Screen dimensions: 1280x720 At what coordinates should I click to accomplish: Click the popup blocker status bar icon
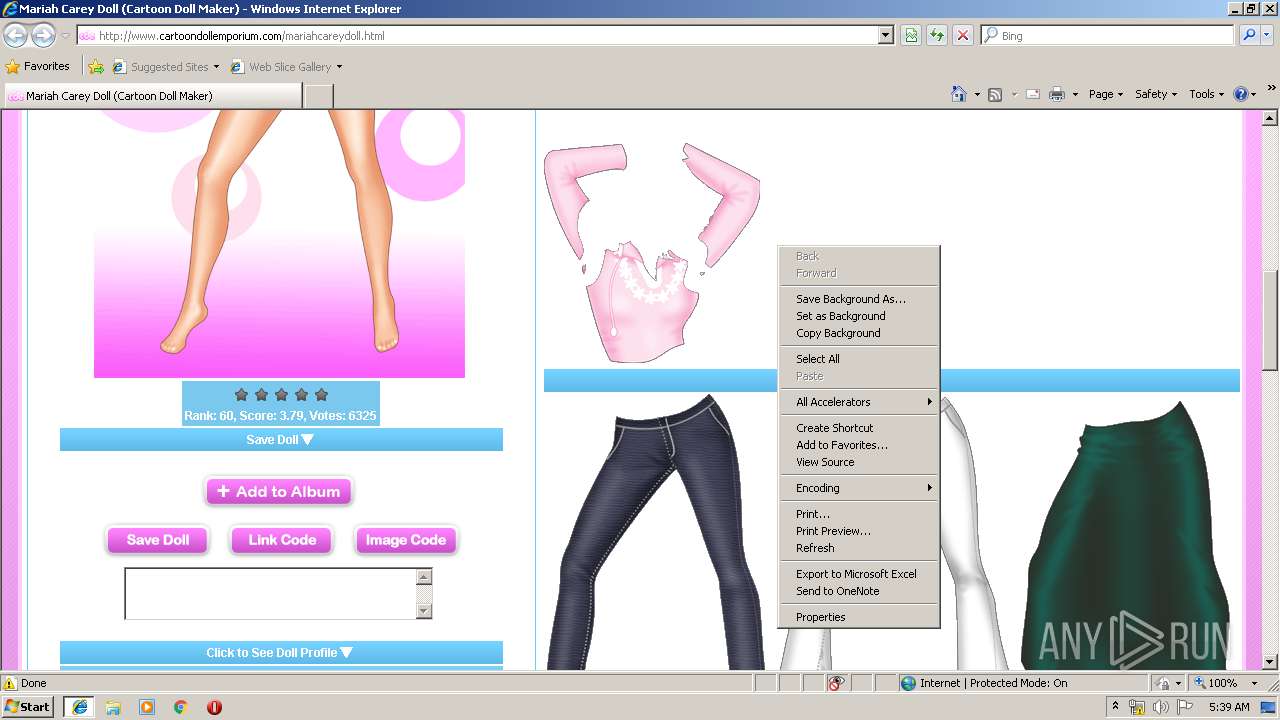coord(836,683)
